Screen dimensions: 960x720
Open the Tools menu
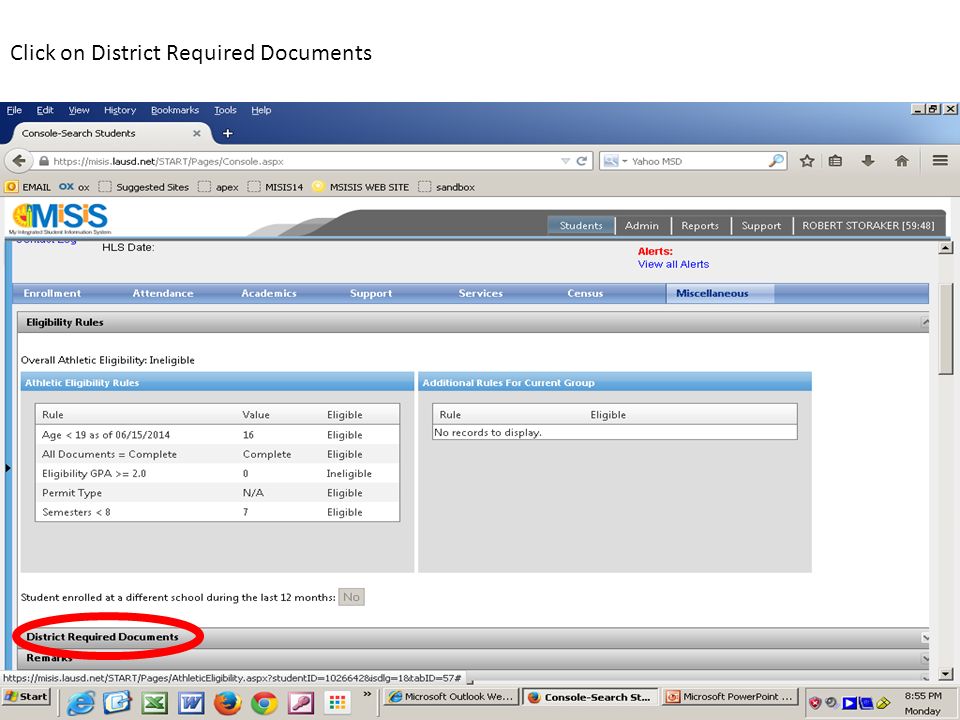tap(225, 110)
